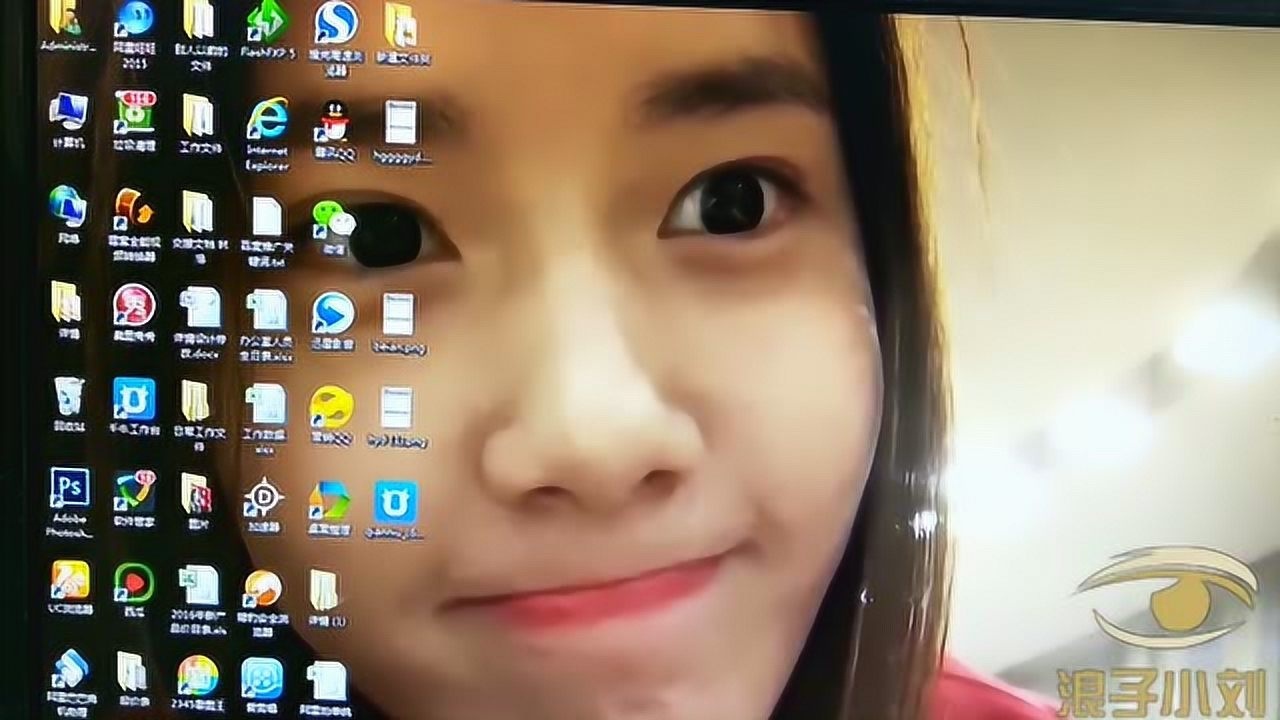Open the text file right of yellow smiley
Image resolution: width=1280 pixels, height=720 pixels.
(397, 409)
